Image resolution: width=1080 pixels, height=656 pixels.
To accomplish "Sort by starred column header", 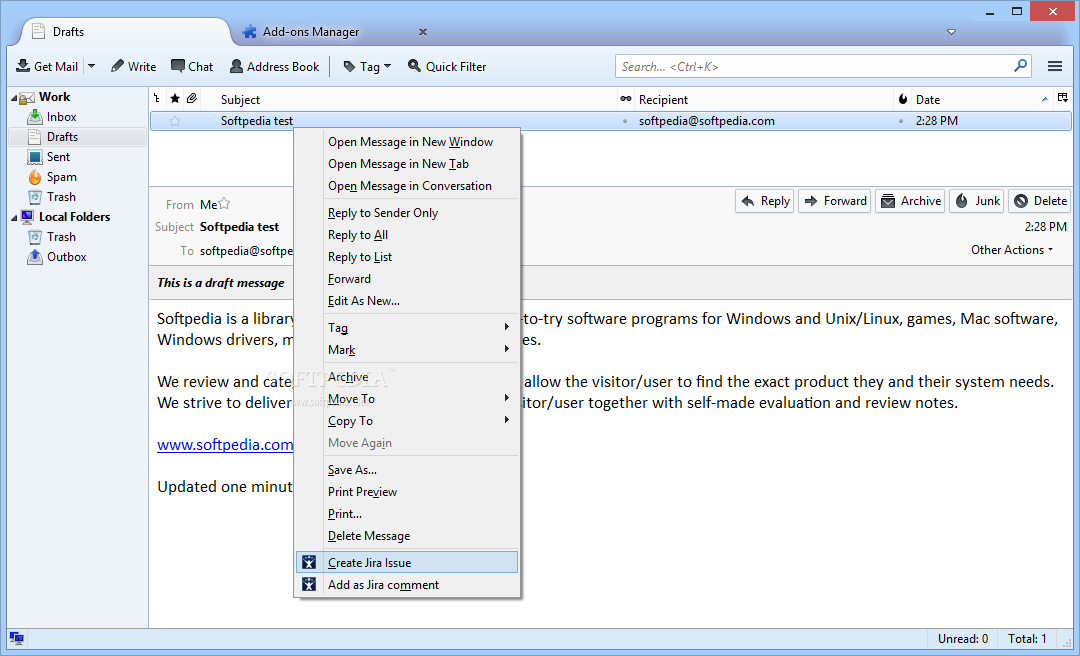I will click(175, 99).
